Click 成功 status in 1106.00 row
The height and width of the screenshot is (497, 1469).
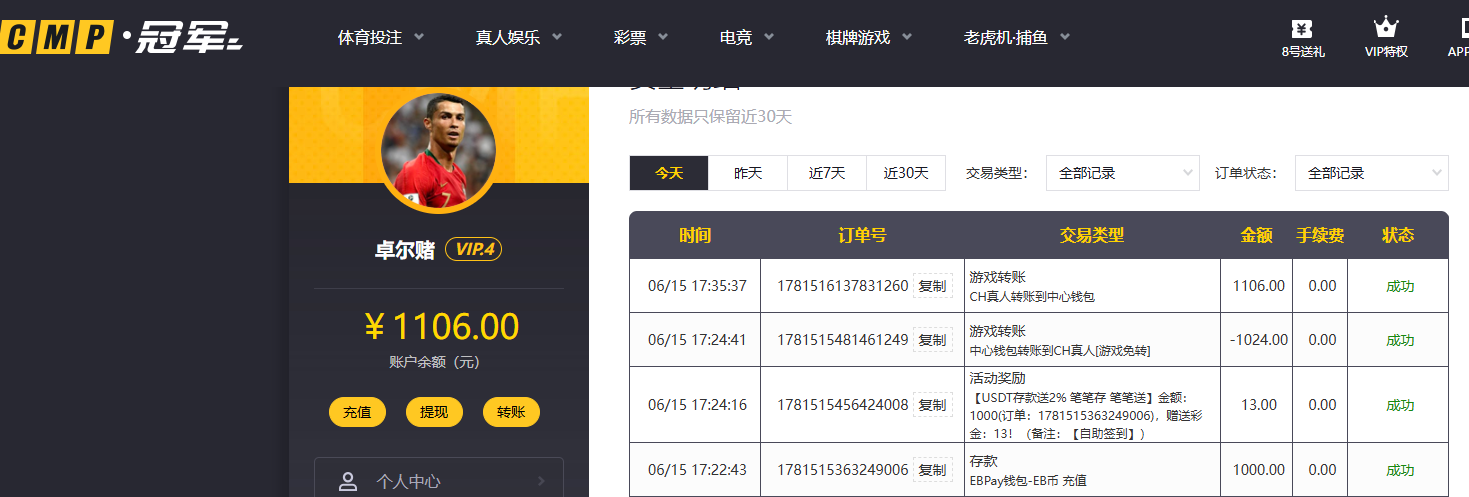pos(1400,286)
